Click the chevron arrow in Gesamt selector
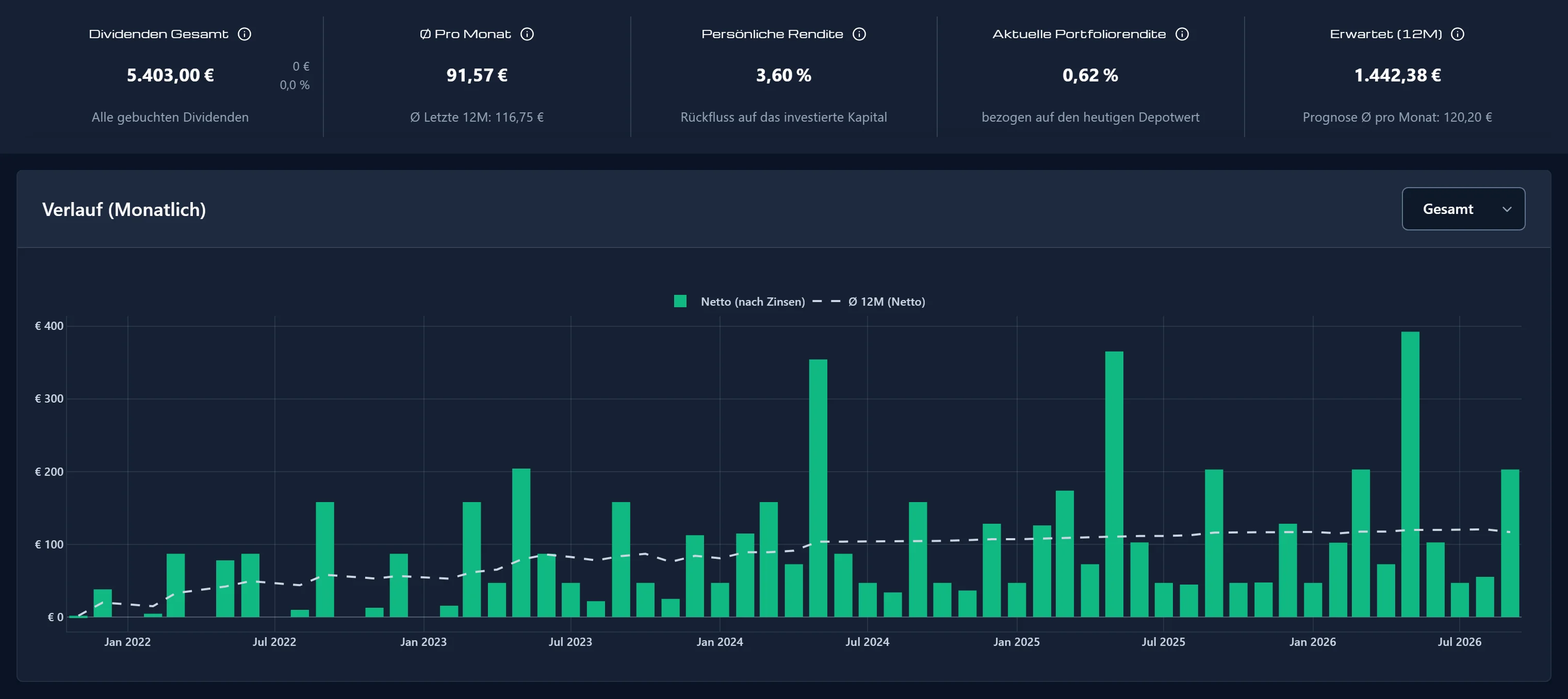 pos(1507,209)
